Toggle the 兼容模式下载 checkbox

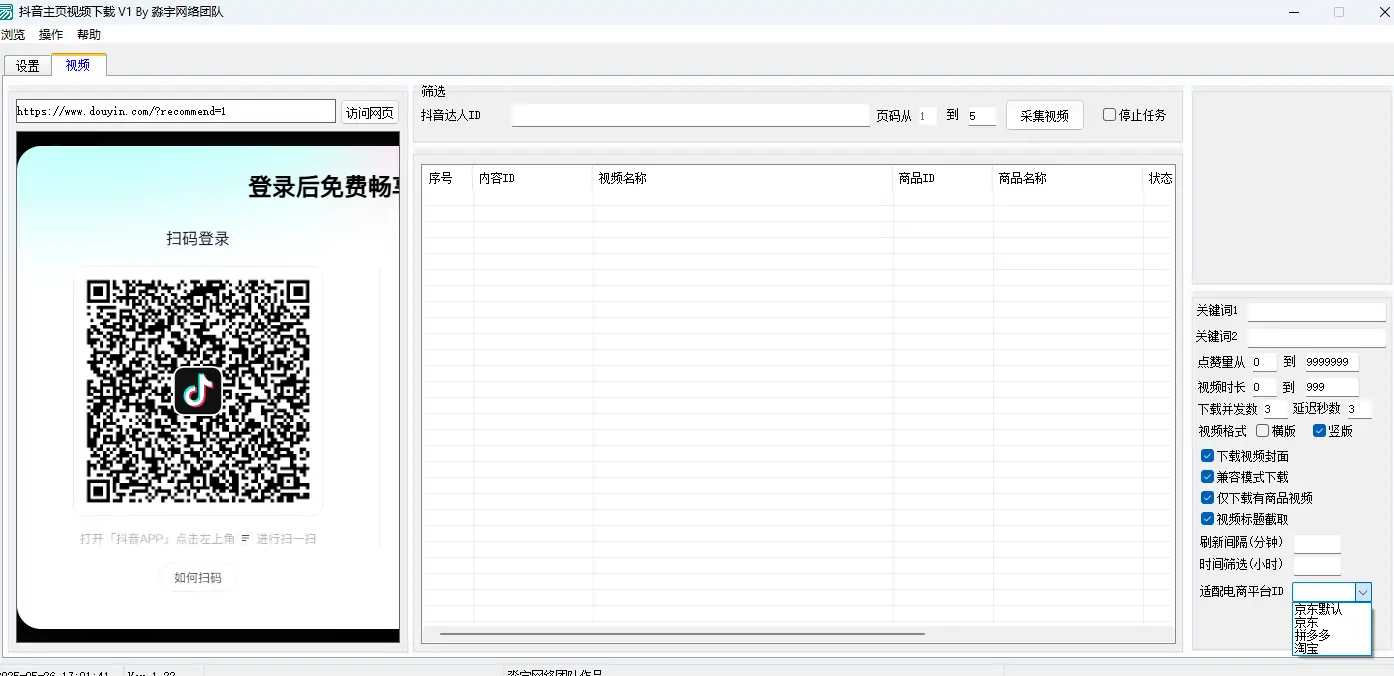(x=1207, y=477)
